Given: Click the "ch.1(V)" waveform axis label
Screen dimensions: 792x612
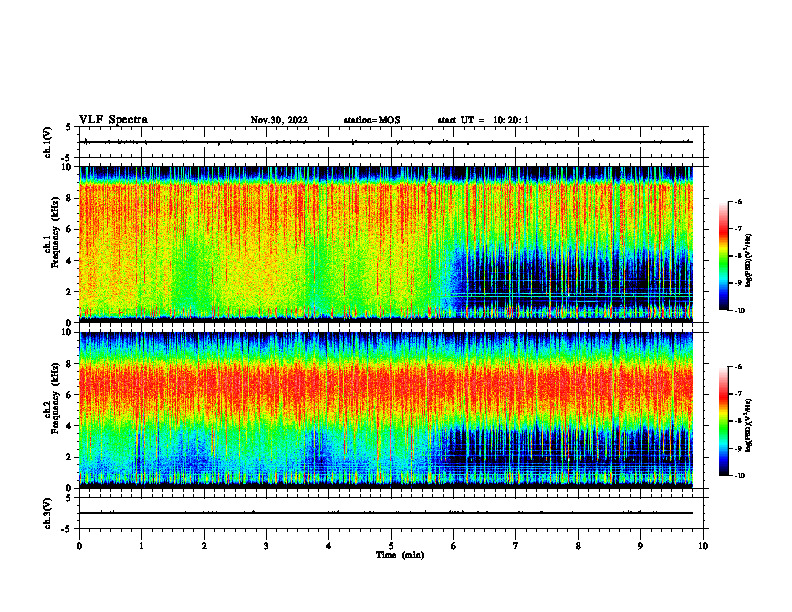Looking at the screenshot, I should point(48,142).
